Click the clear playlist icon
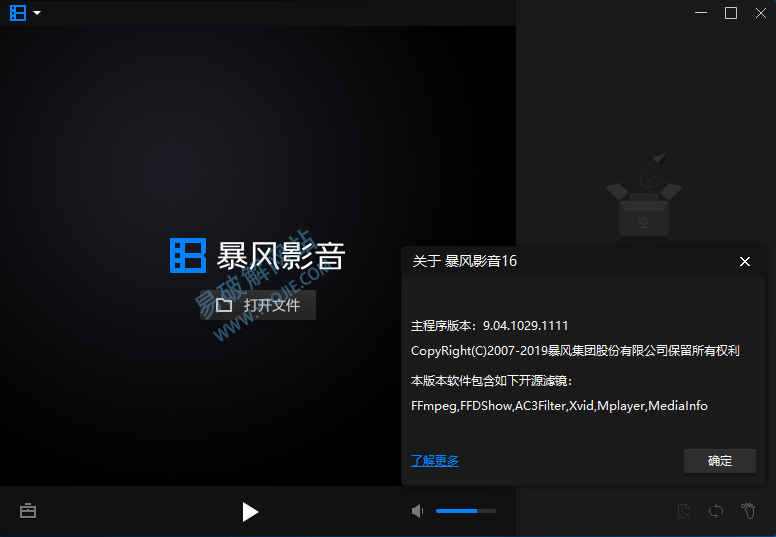Screen dimensions: 776x537 click(x=684, y=511)
